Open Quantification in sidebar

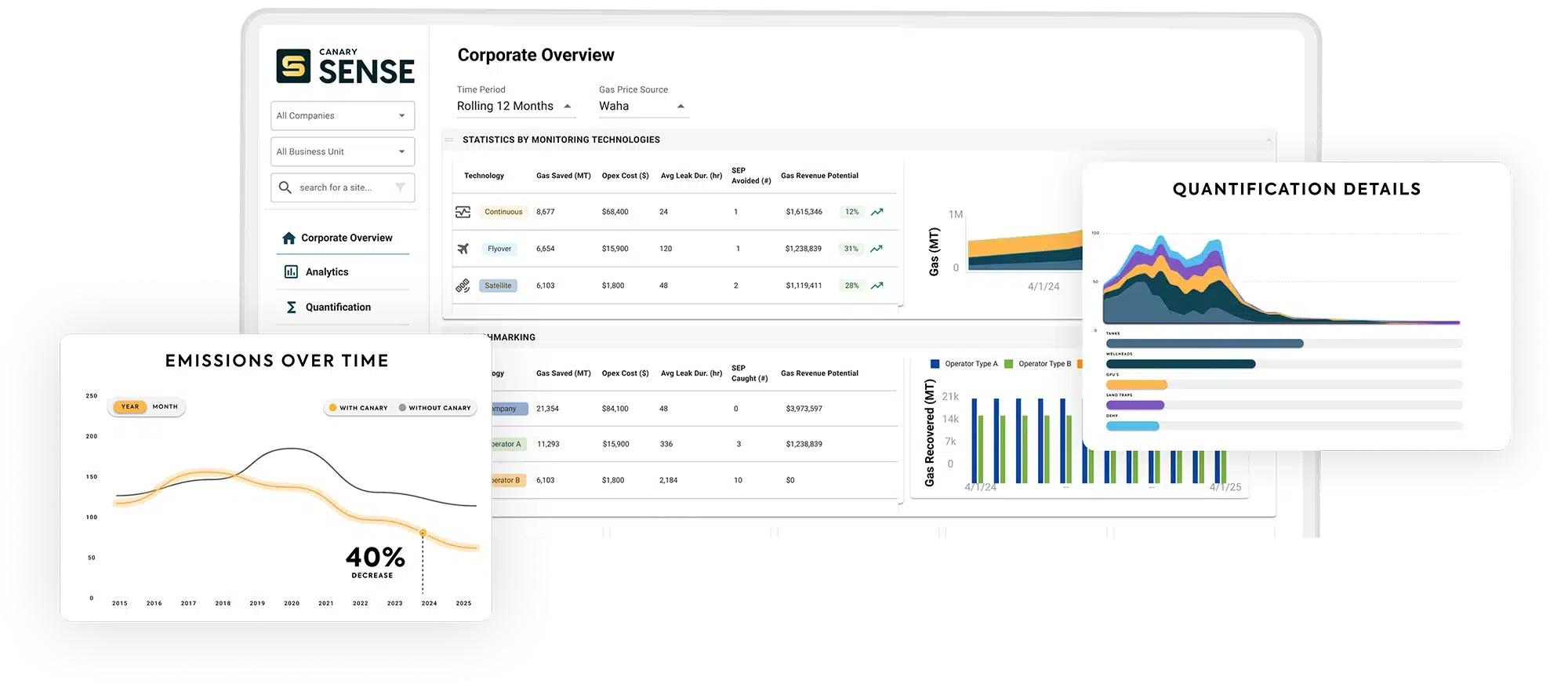[343, 307]
